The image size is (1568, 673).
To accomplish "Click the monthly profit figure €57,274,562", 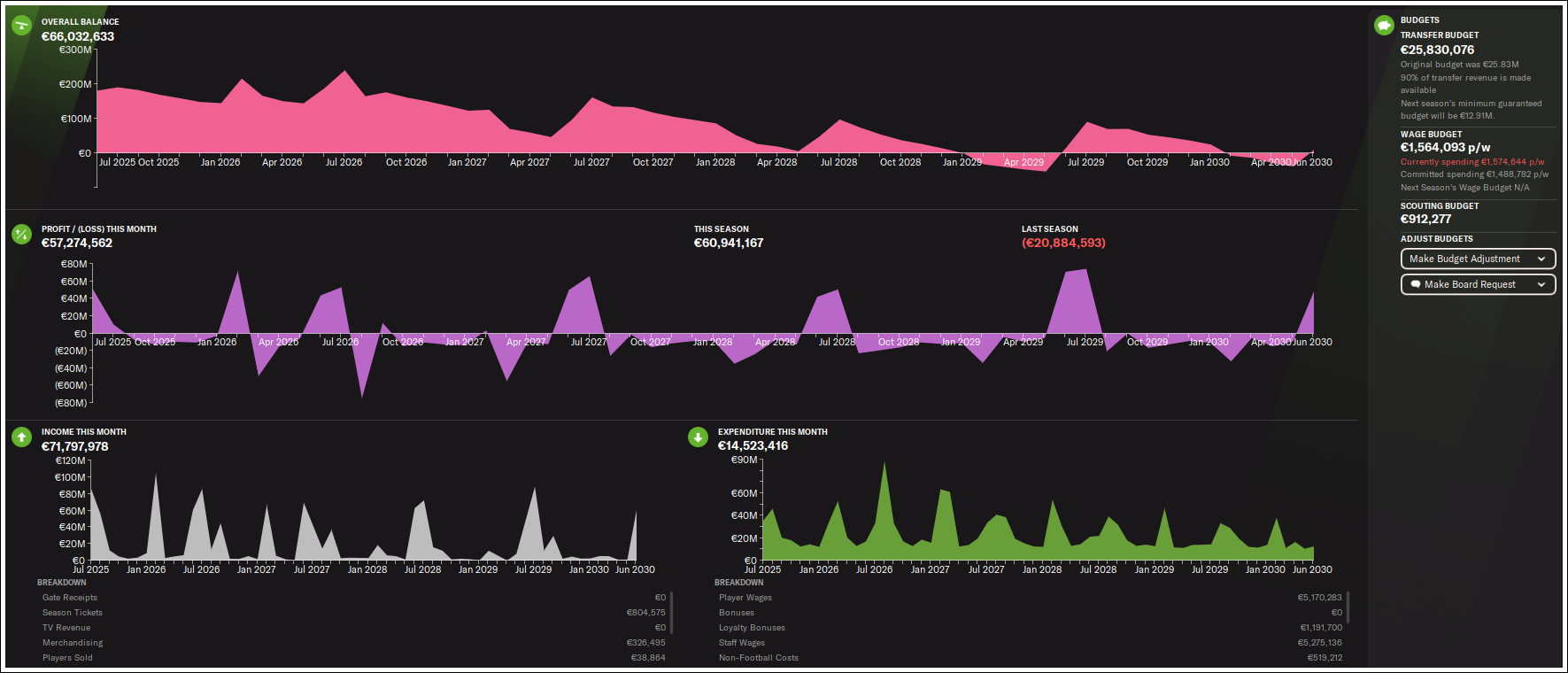I will (x=77, y=243).
